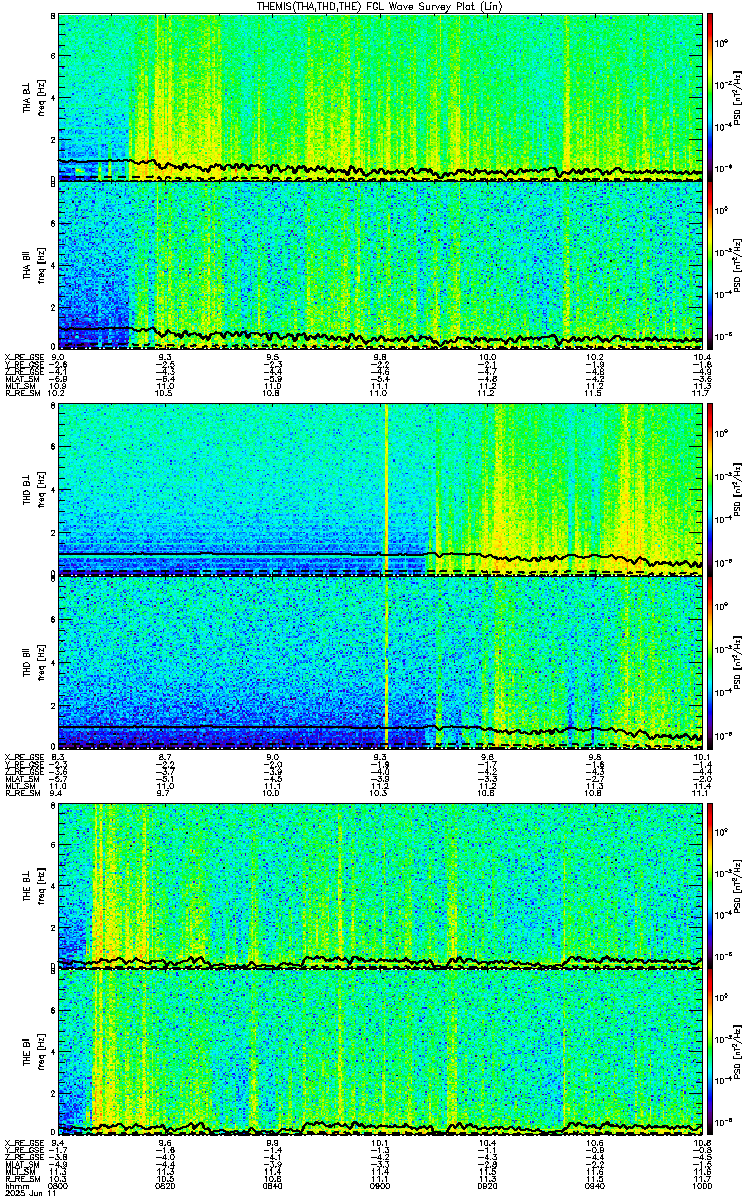Click the THD B∥ PSD [nT²/Hz] label
Viewport: 750px width, 1200px height.
tap(737, 661)
